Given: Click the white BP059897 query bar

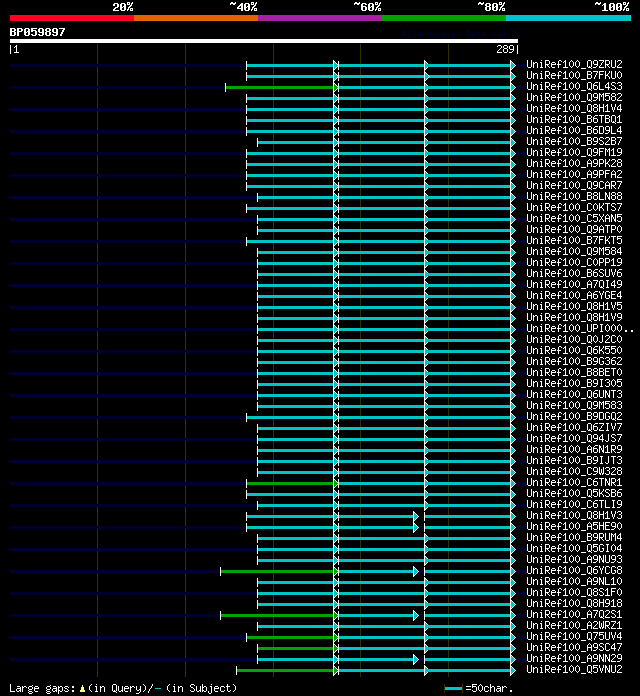Looking at the screenshot, I should 264,41.
